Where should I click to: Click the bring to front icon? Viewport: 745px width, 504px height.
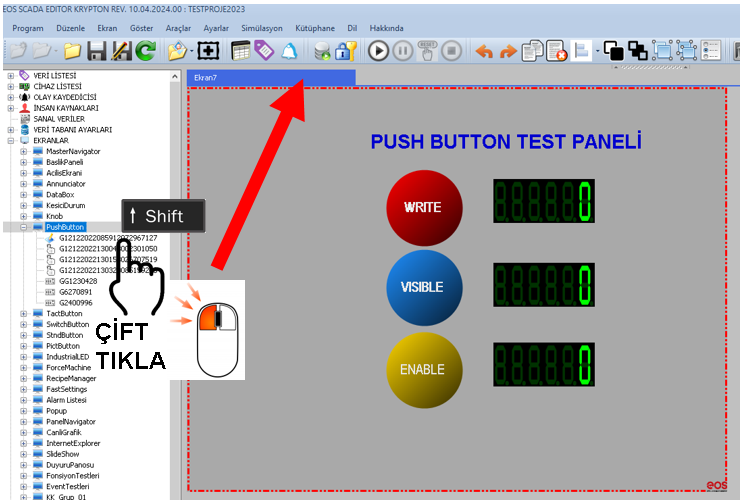(x=613, y=50)
